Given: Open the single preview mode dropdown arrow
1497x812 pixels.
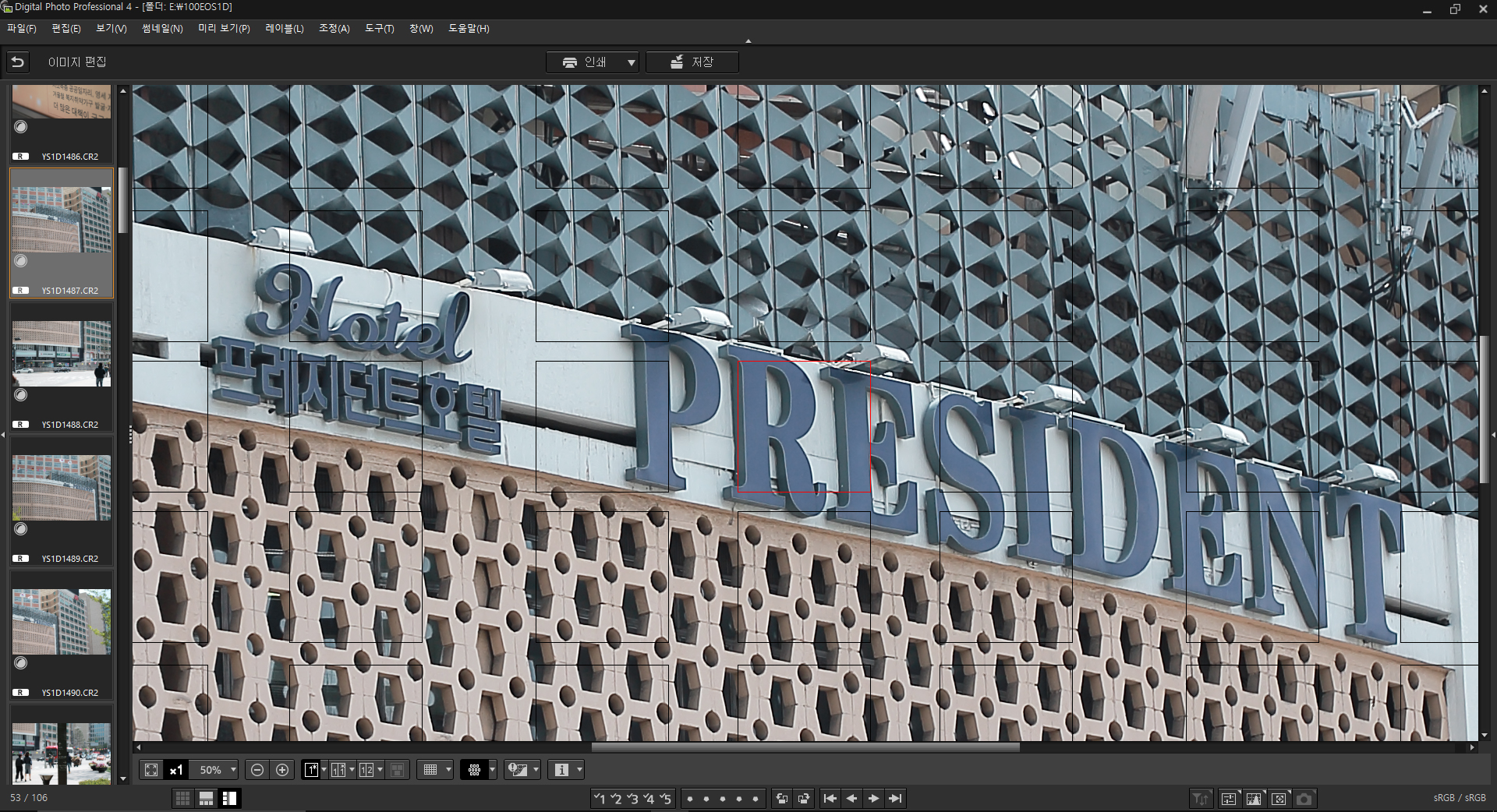Looking at the screenshot, I should (324, 770).
